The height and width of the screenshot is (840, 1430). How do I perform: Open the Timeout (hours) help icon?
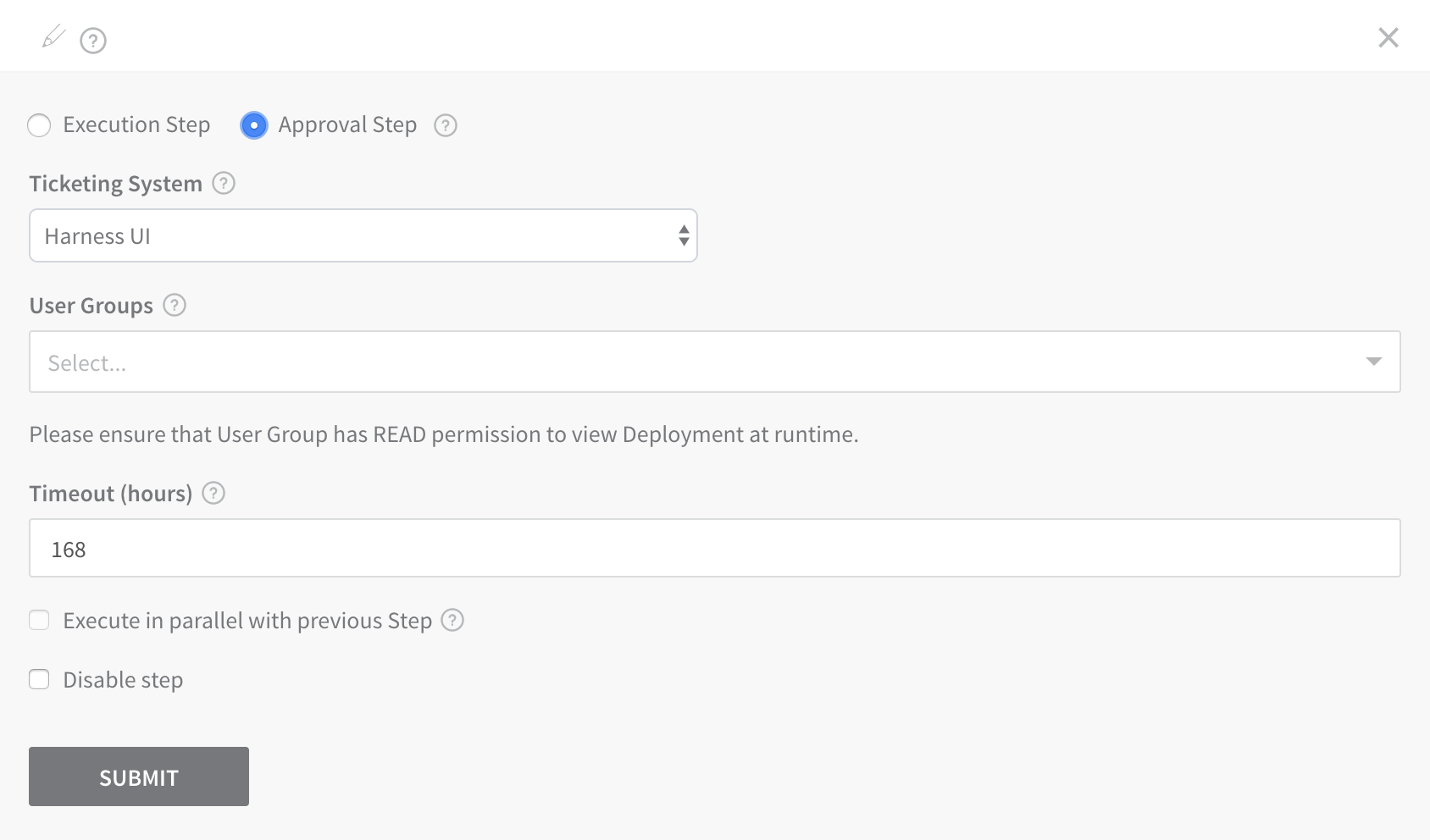pos(213,493)
